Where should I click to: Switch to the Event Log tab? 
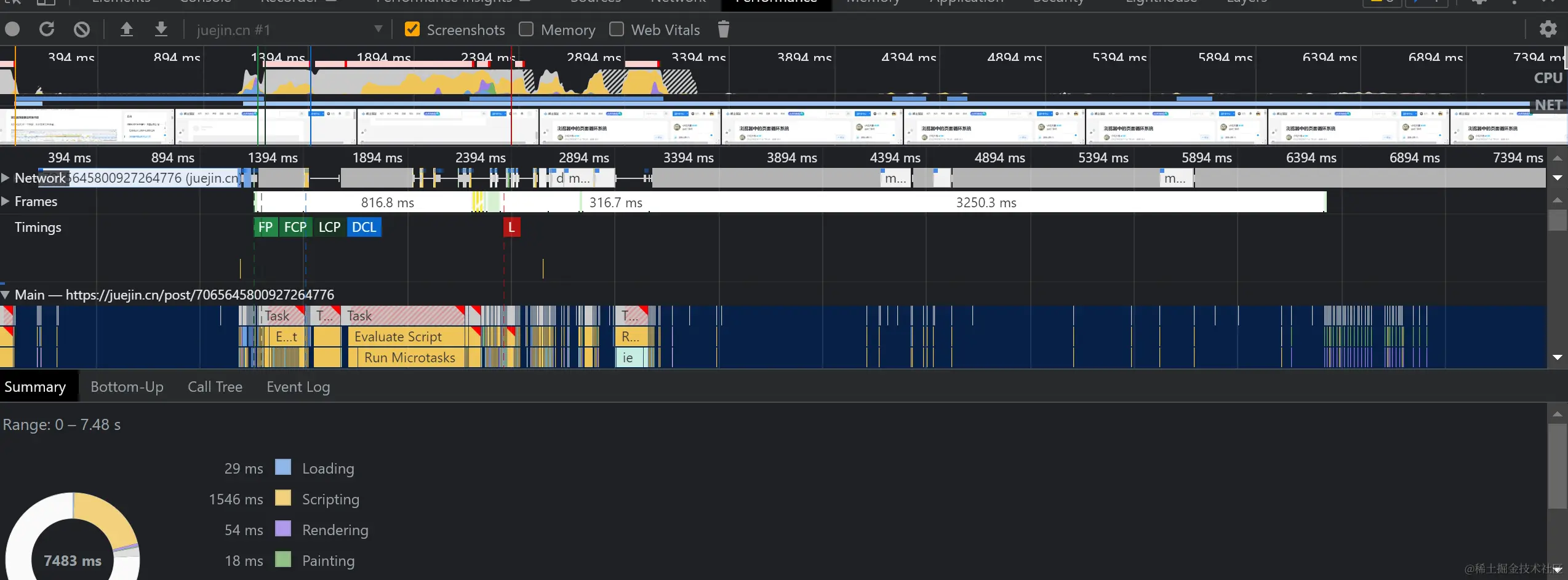pyautogui.click(x=298, y=387)
